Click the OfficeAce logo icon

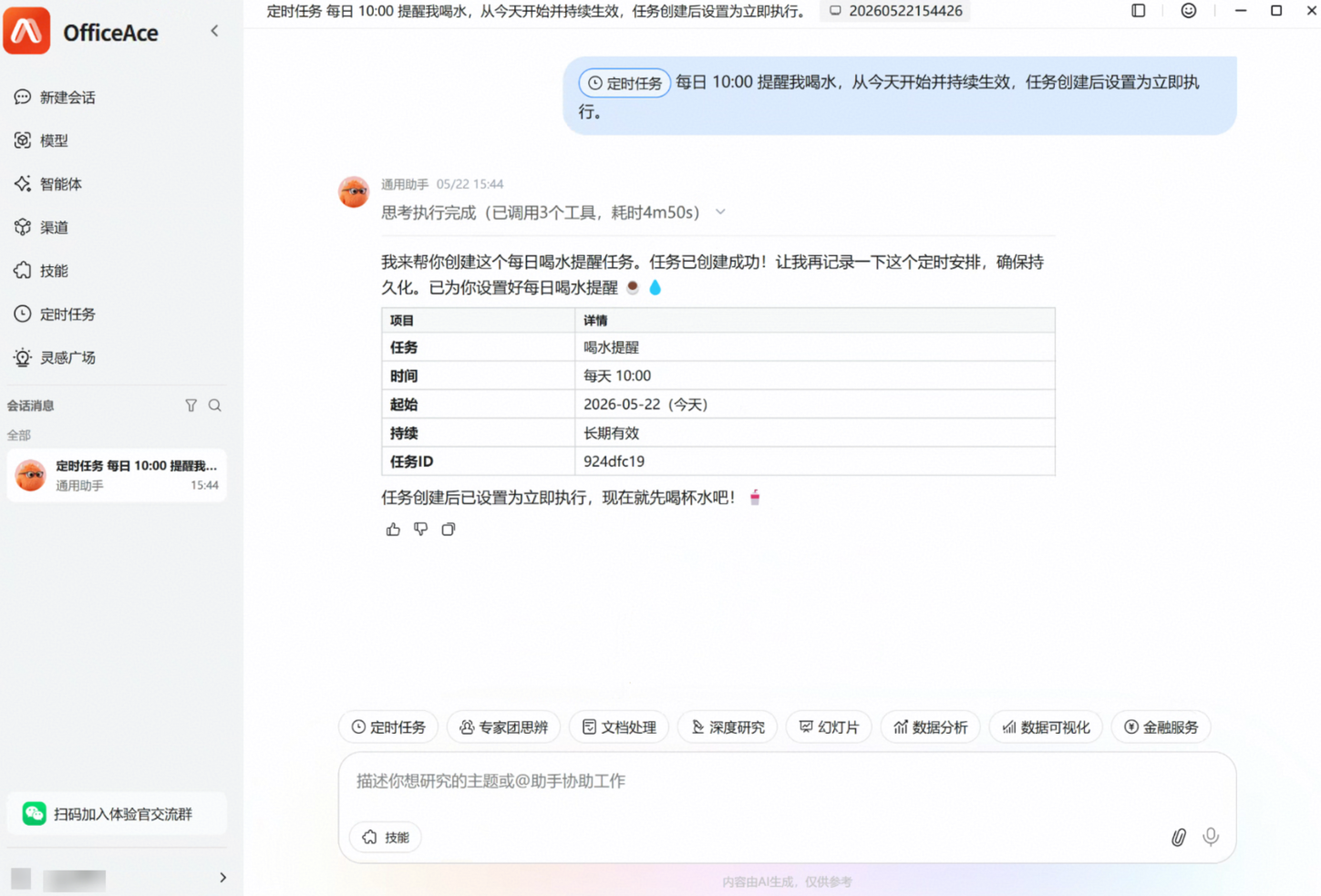(27, 31)
